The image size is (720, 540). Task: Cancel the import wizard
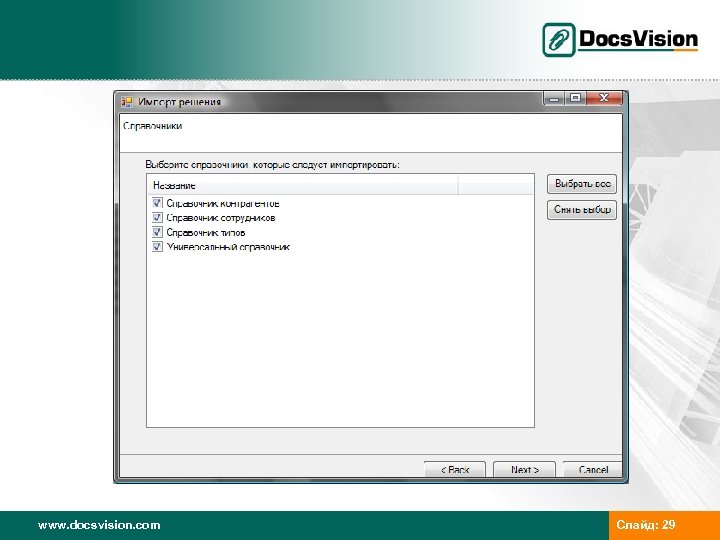[592, 469]
